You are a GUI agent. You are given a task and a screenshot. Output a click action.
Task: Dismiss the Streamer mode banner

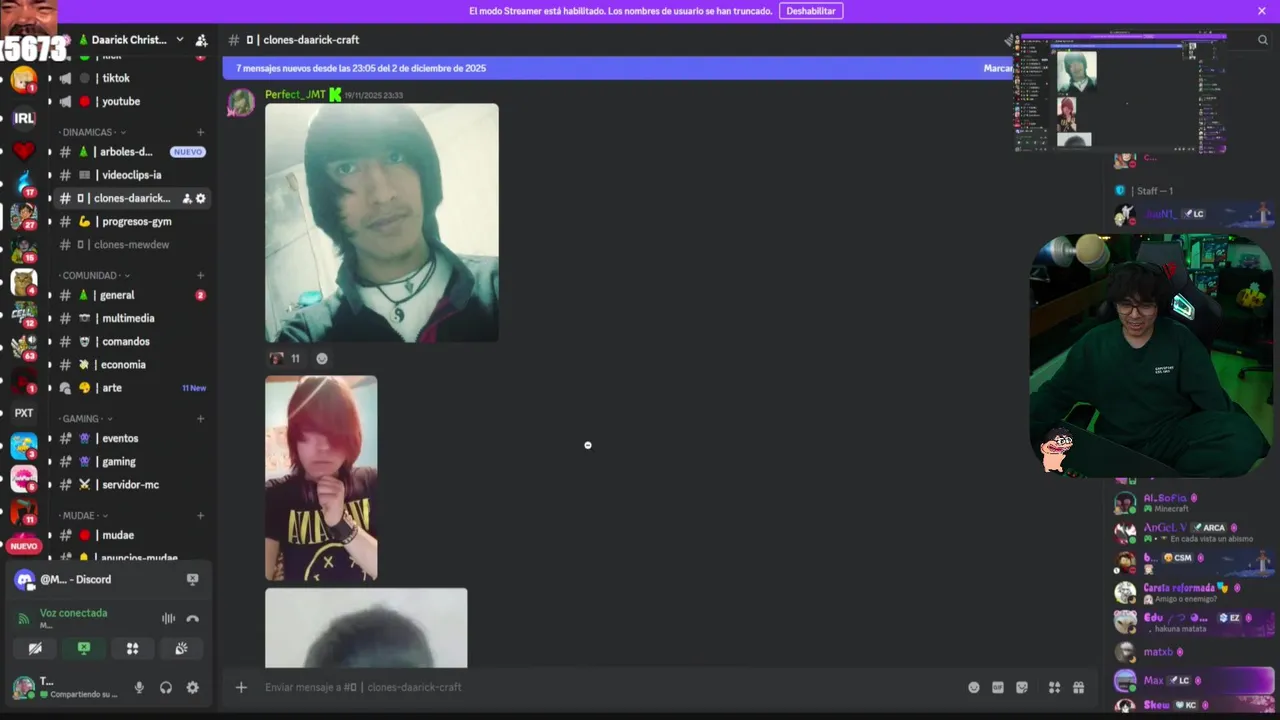1262,11
